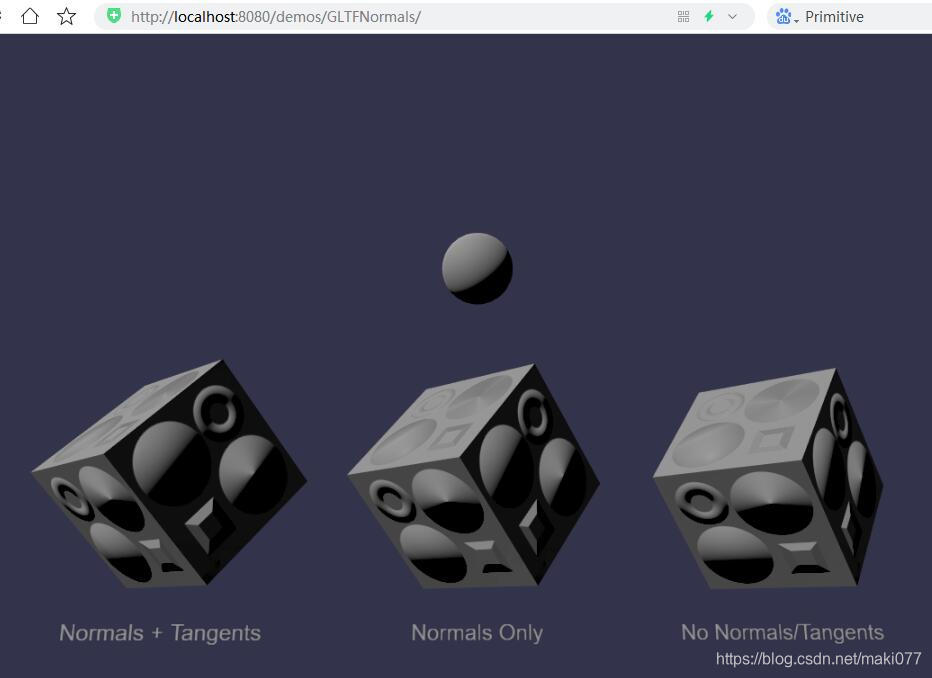Click the 'No Normals/Tangents' label
932x678 pixels.
tap(782, 632)
